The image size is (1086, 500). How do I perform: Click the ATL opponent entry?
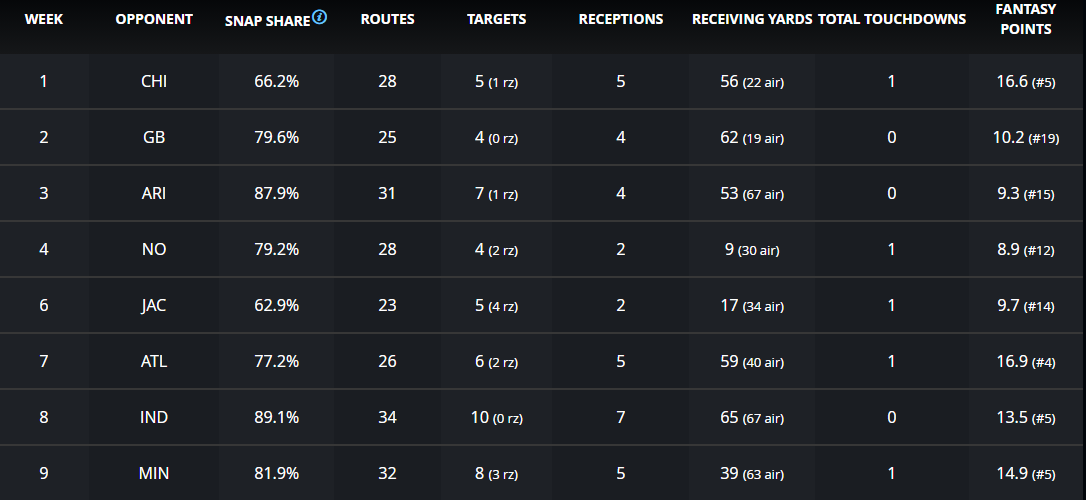click(154, 362)
